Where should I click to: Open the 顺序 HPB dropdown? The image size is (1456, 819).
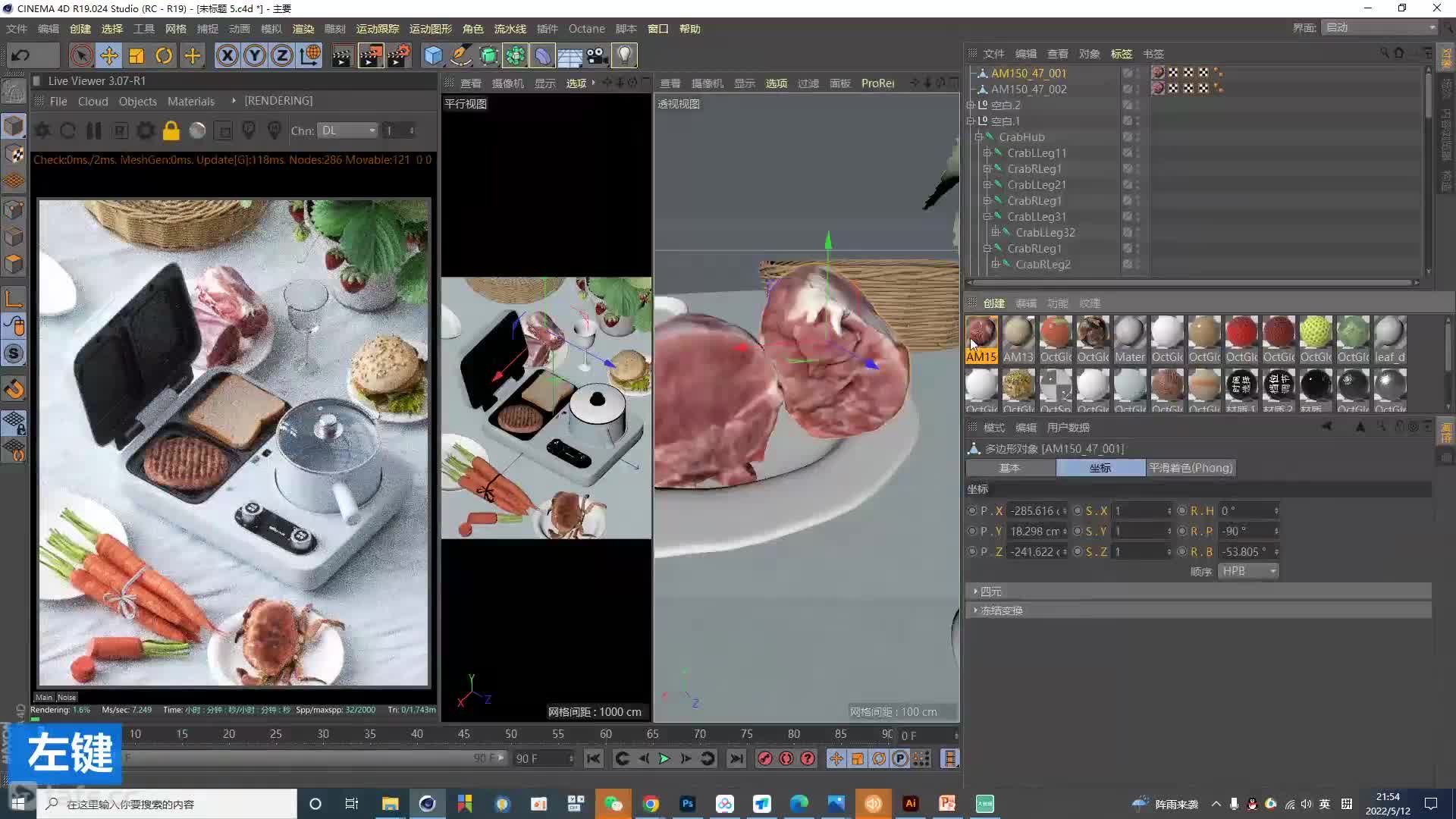click(x=1248, y=571)
